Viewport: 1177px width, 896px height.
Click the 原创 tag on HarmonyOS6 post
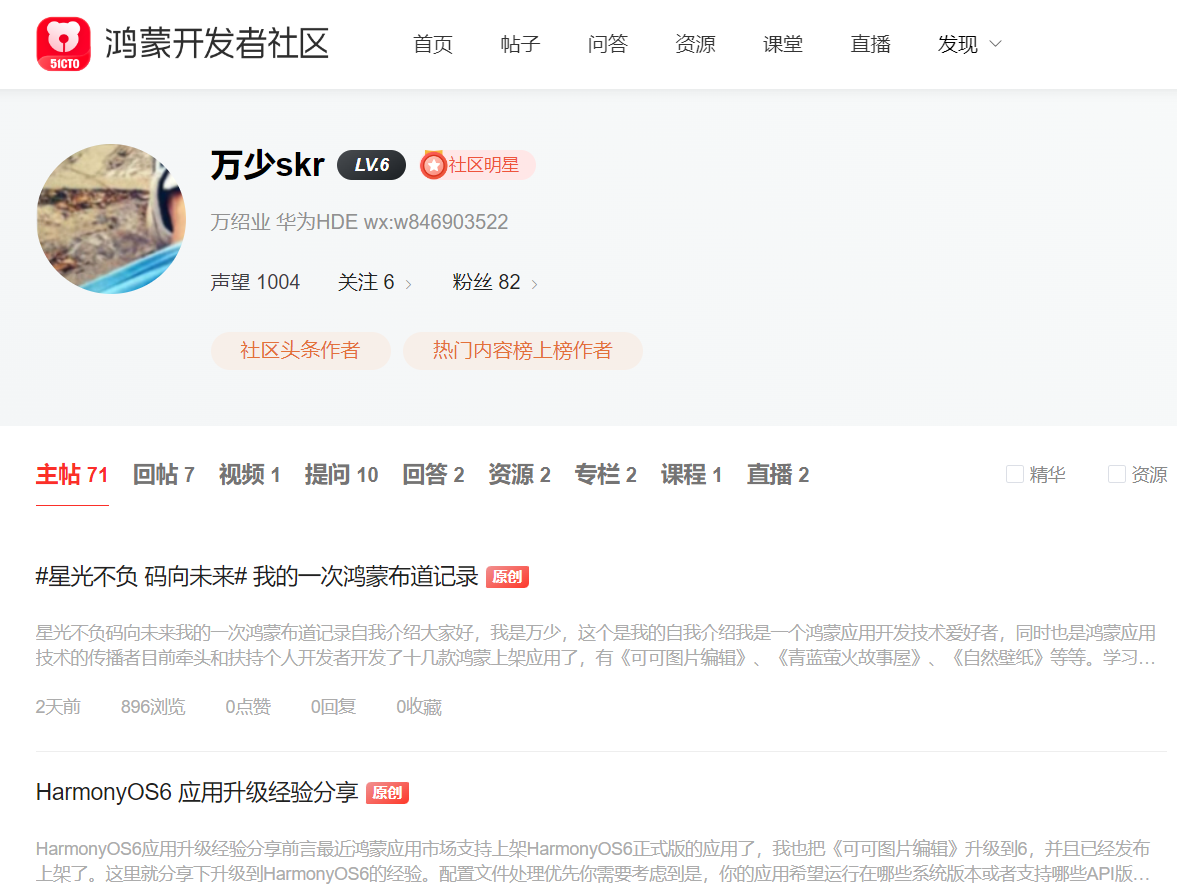[x=387, y=793]
